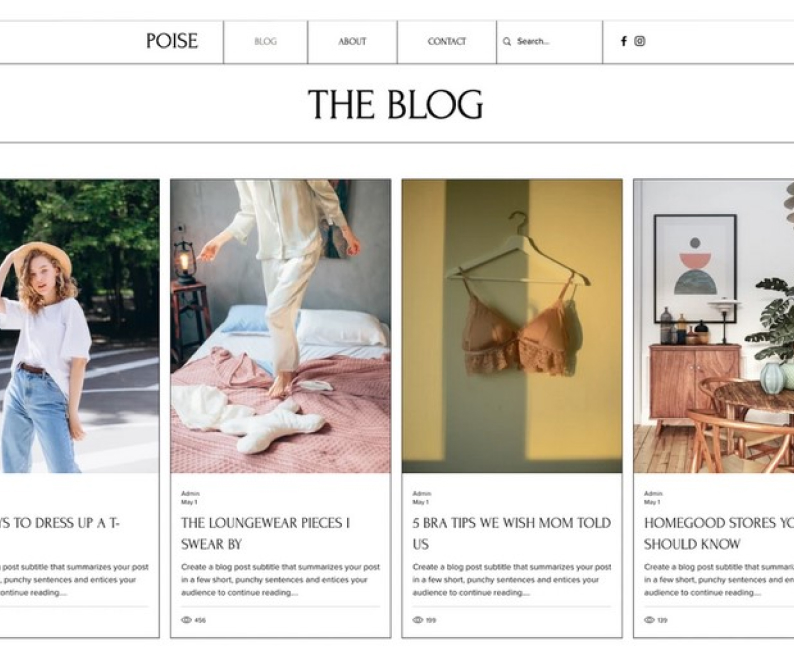Open 'The Loungewear Pieces I Swear By' post title
Image resolution: width=794 pixels, height=655 pixels.
pos(265,534)
